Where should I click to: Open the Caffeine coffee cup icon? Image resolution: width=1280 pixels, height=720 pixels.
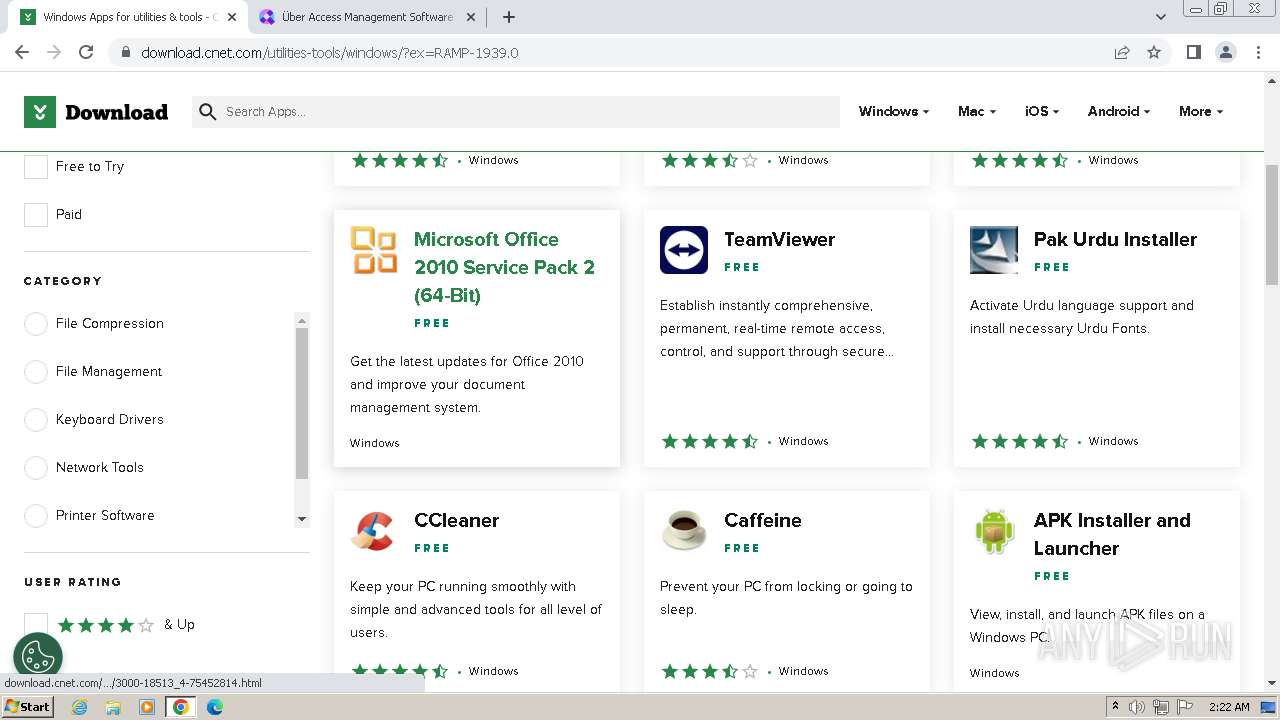(x=684, y=531)
